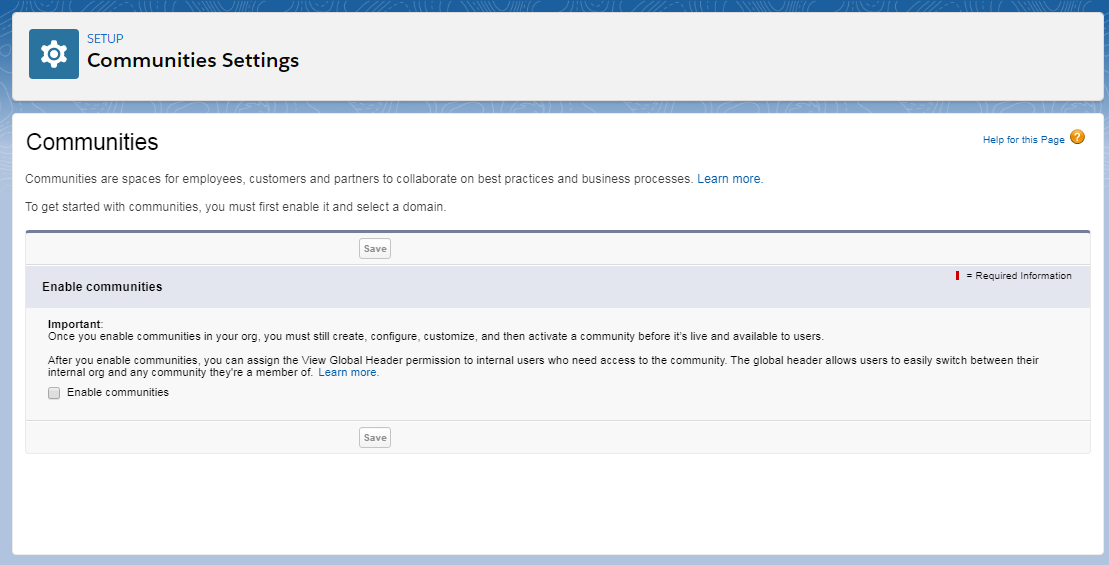Viewport: 1109px width, 565px height.
Task: Click the Enable communities section header
Action: click(103, 286)
